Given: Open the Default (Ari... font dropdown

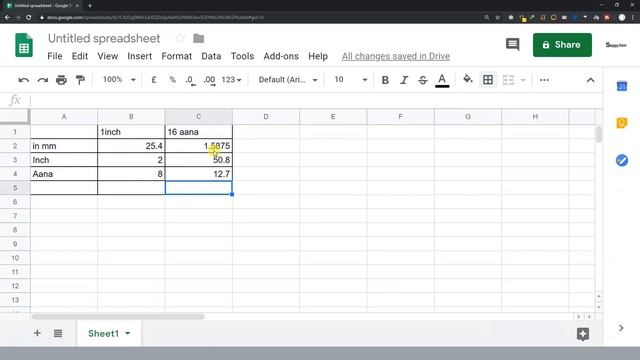Looking at the screenshot, I should (288, 80).
